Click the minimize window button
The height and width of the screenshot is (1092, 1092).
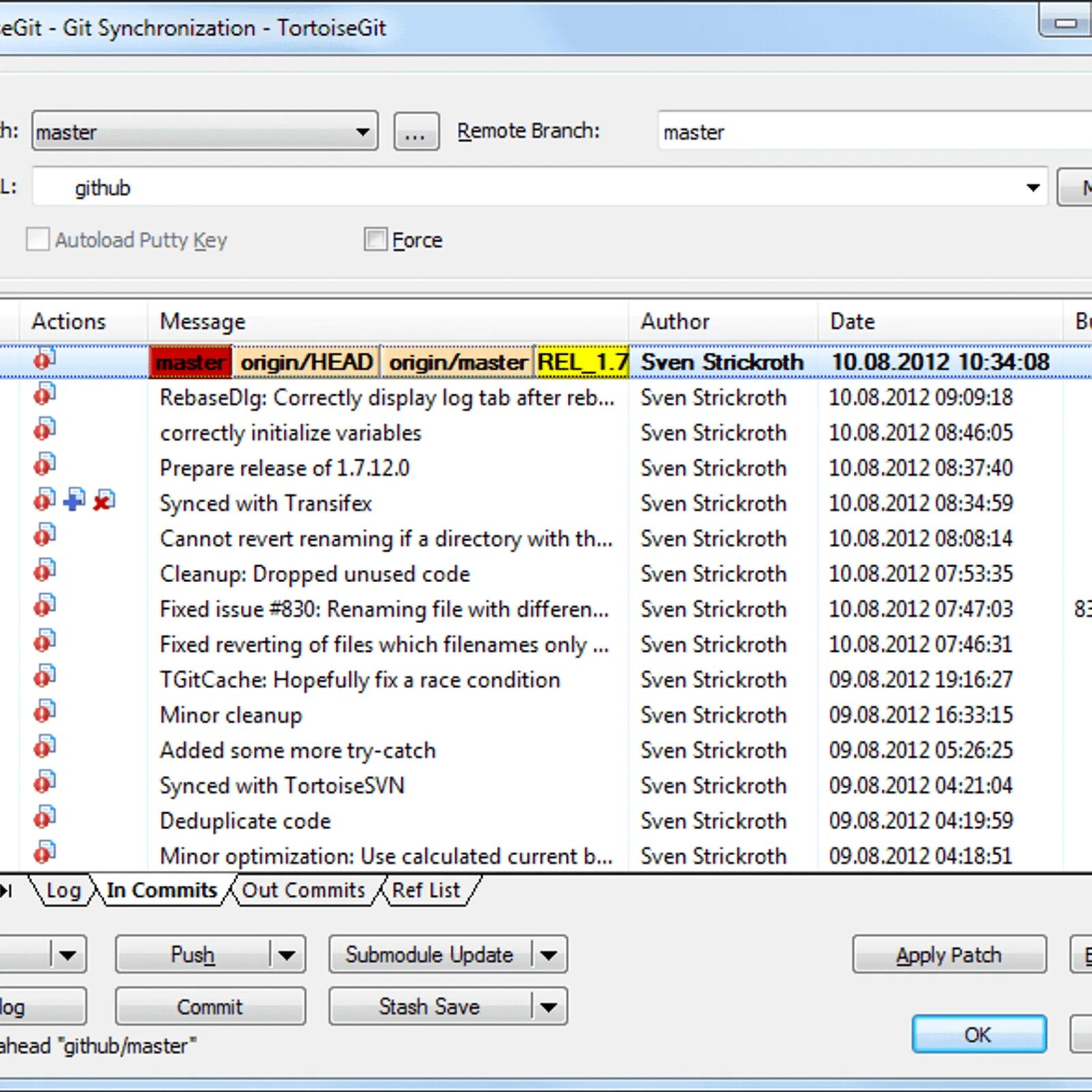1065,22
